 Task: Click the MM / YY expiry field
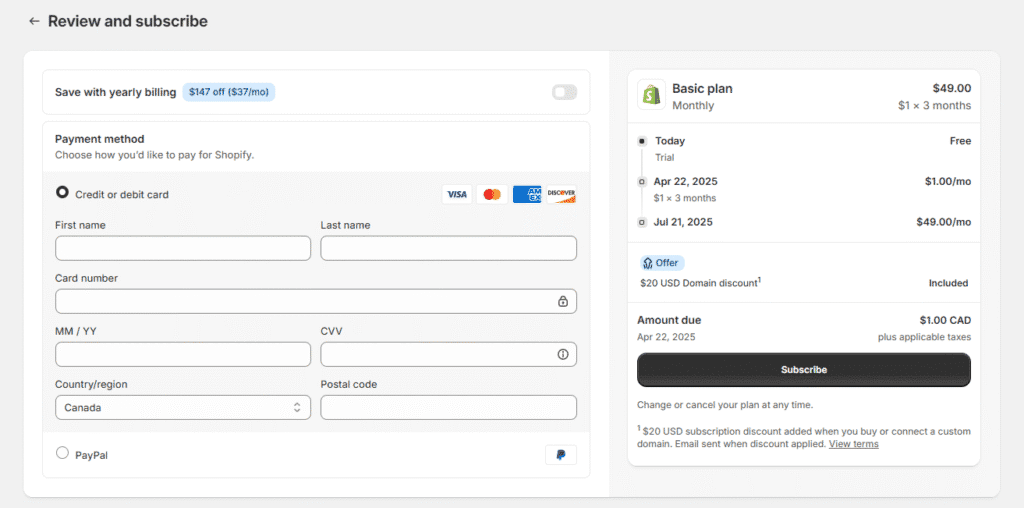click(x=183, y=355)
